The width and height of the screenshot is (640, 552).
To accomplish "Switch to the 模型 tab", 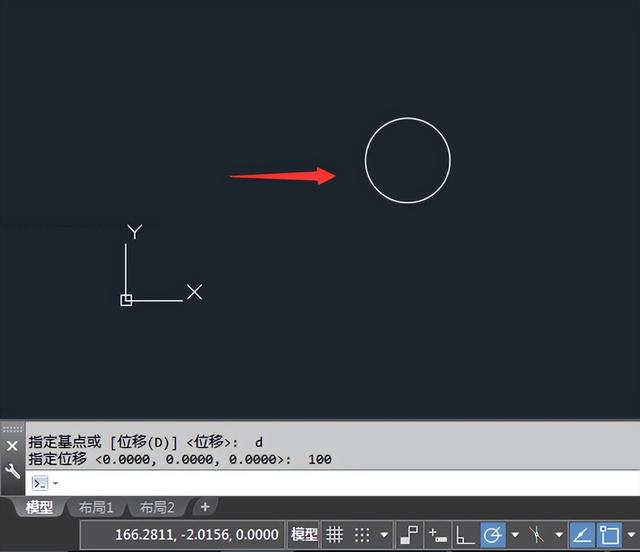I will pos(39,507).
